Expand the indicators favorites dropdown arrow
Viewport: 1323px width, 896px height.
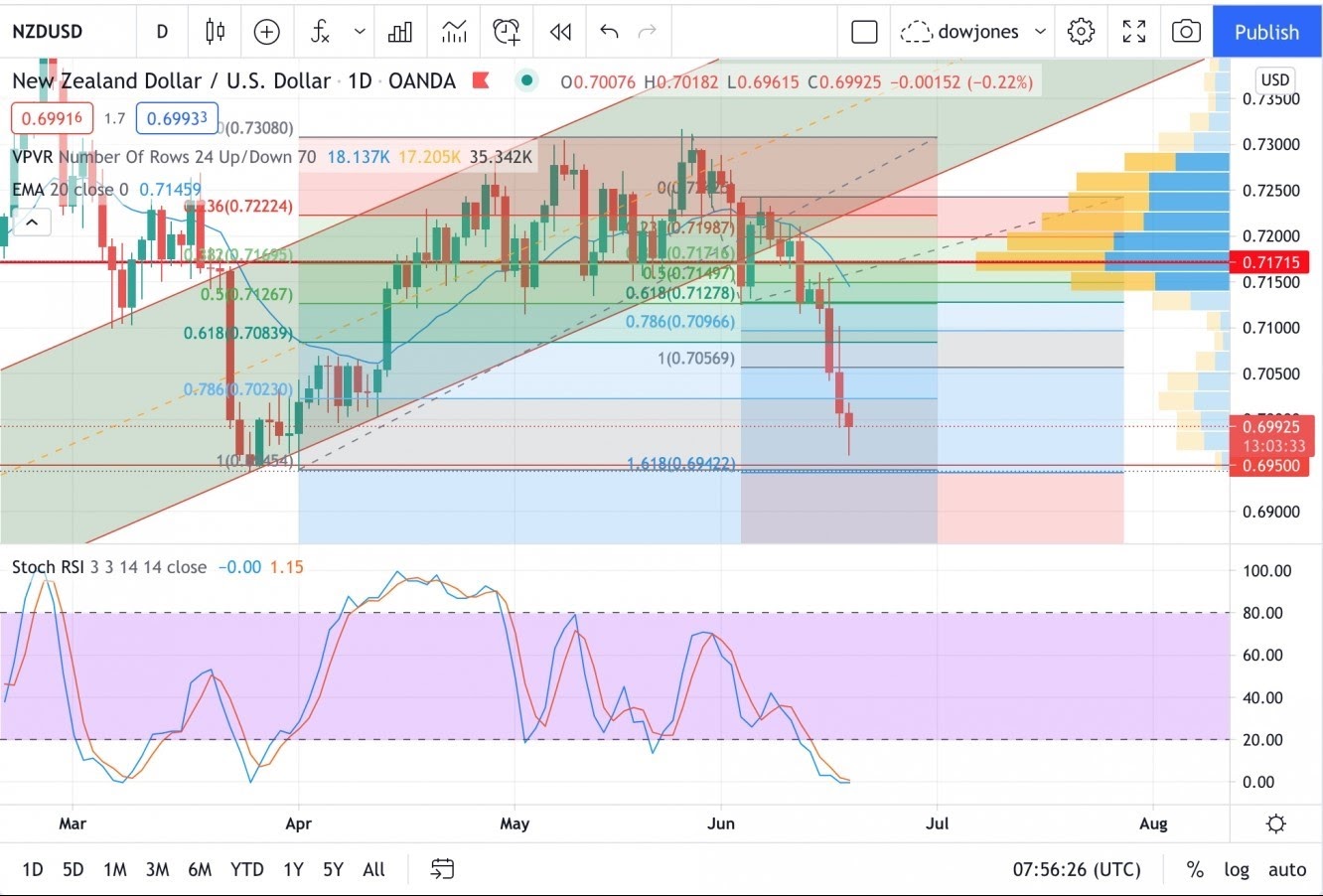pyautogui.click(x=360, y=32)
